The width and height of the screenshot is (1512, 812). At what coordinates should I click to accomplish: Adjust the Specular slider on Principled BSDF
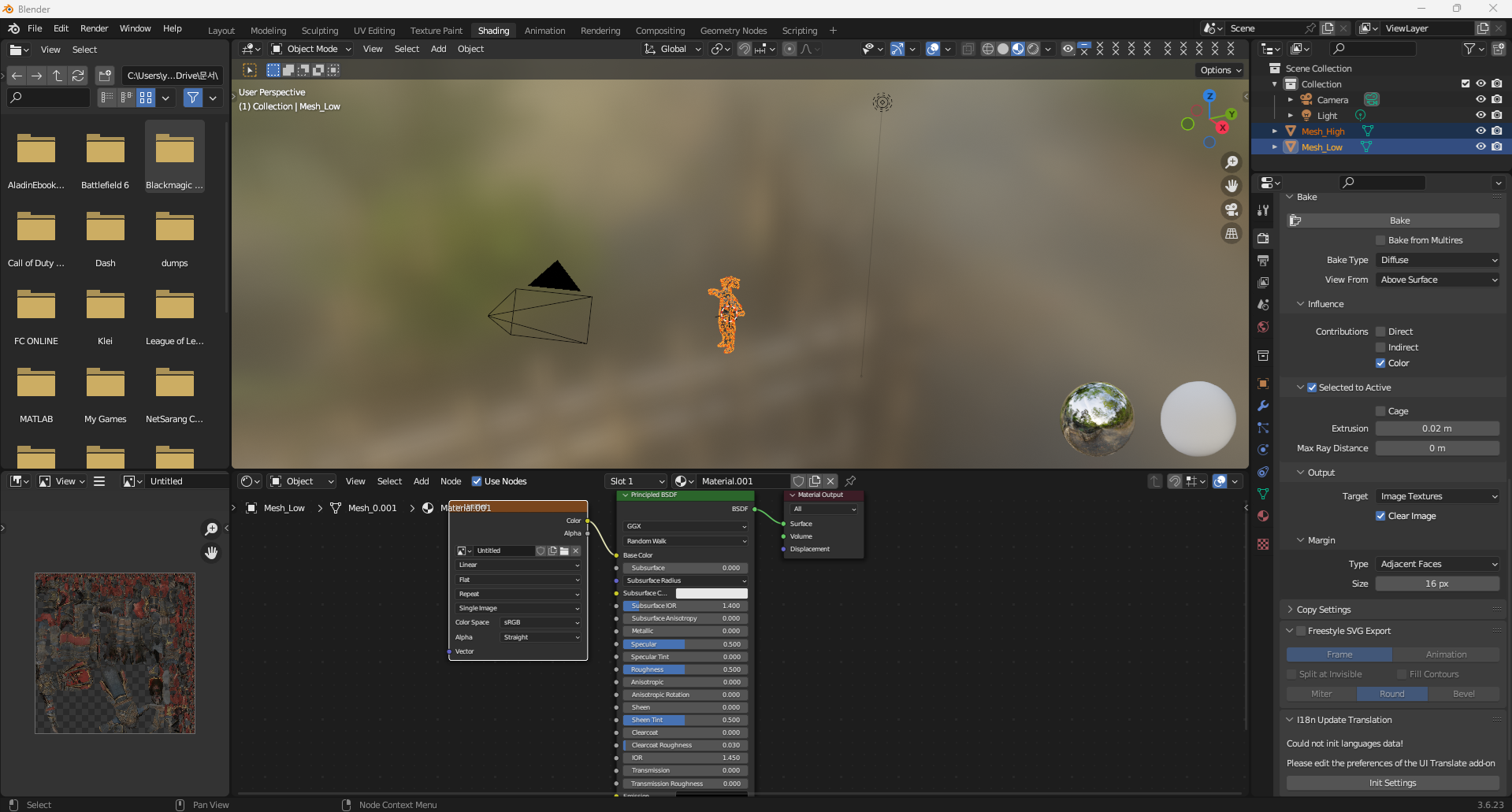685,644
